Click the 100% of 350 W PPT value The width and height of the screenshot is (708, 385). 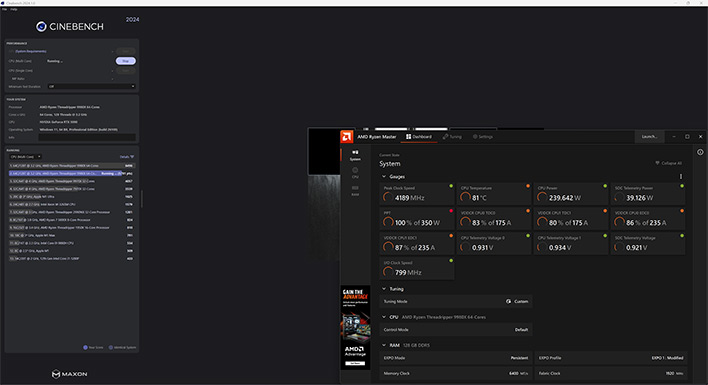417,223
